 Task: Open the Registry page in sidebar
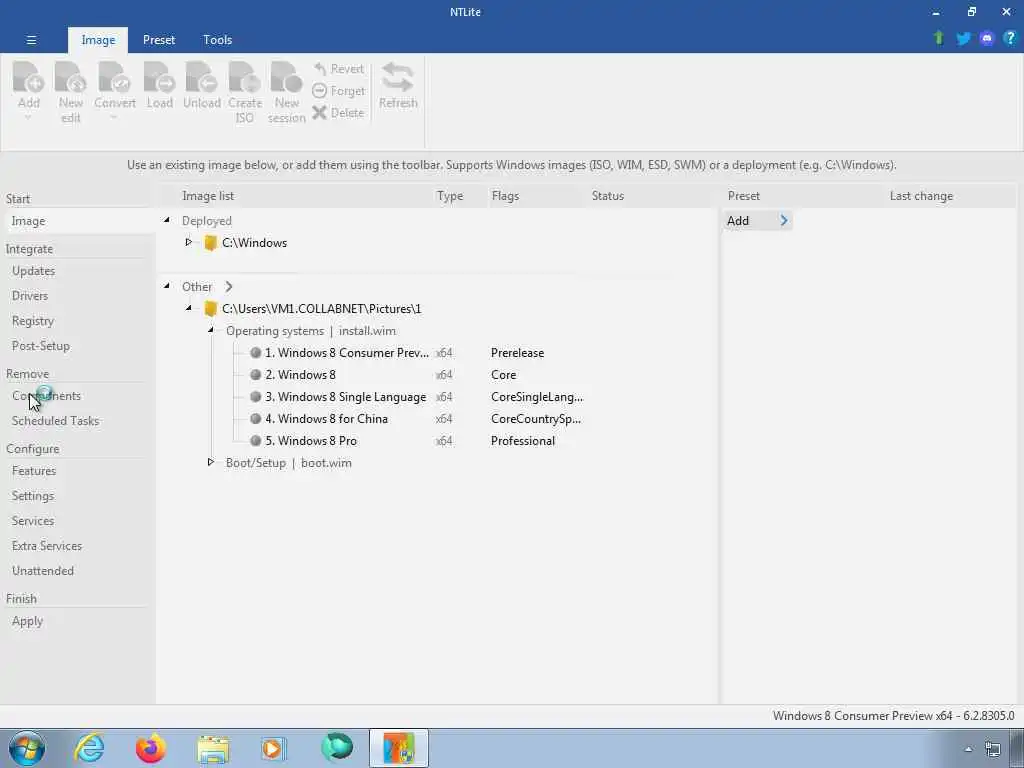click(33, 321)
